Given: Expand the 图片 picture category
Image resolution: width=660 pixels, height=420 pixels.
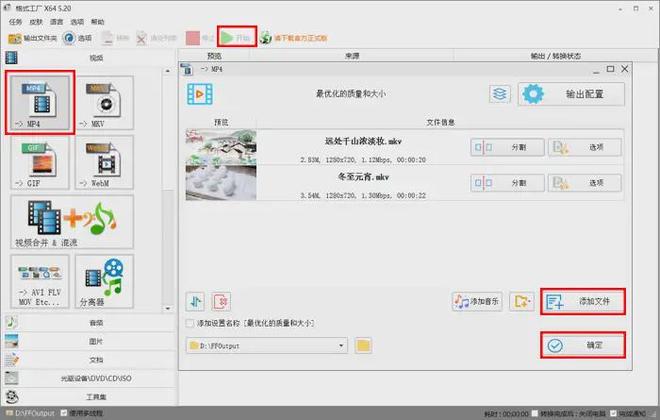Looking at the screenshot, I should 90,341.
